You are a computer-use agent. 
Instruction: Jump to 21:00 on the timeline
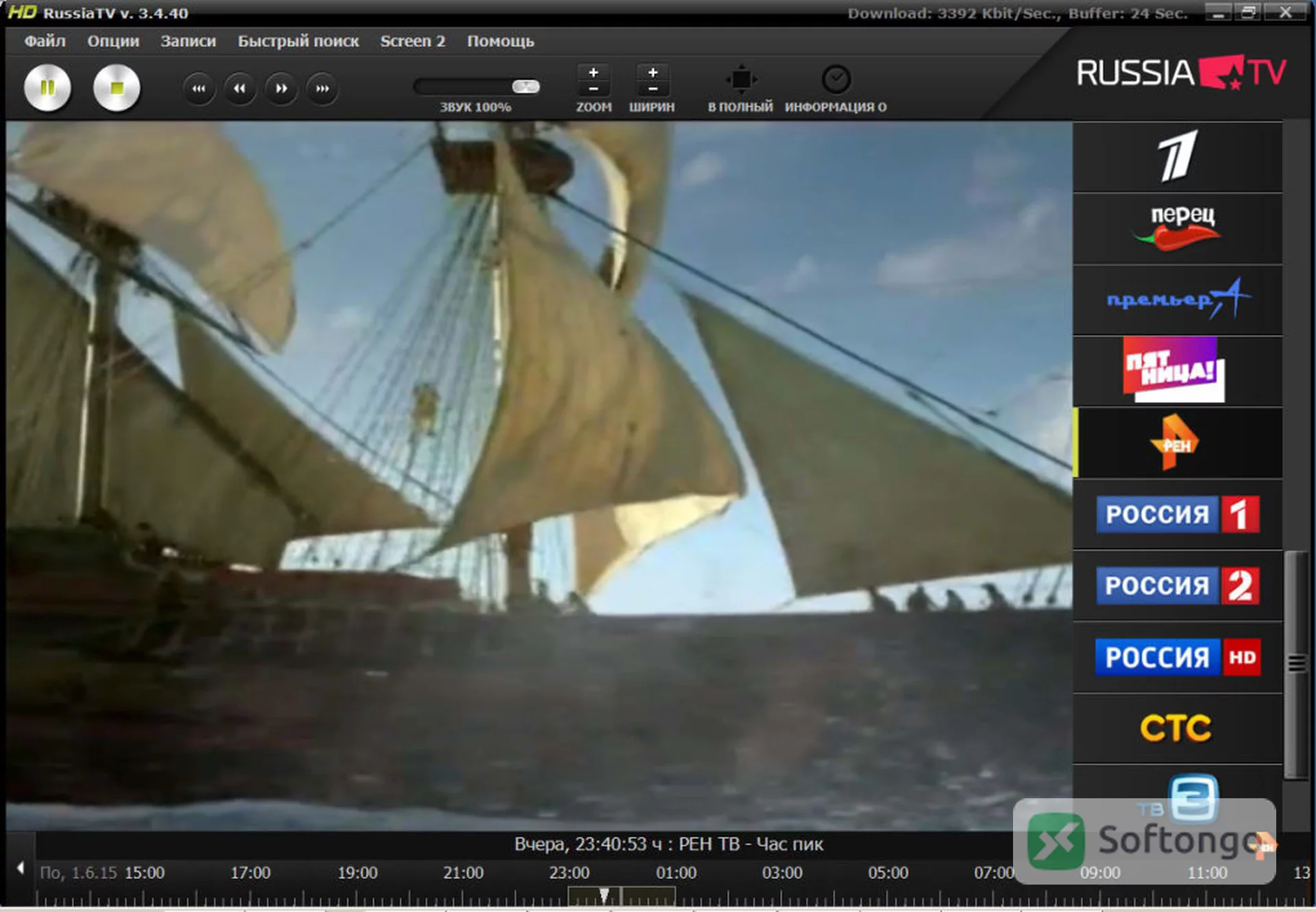(463, 873)
